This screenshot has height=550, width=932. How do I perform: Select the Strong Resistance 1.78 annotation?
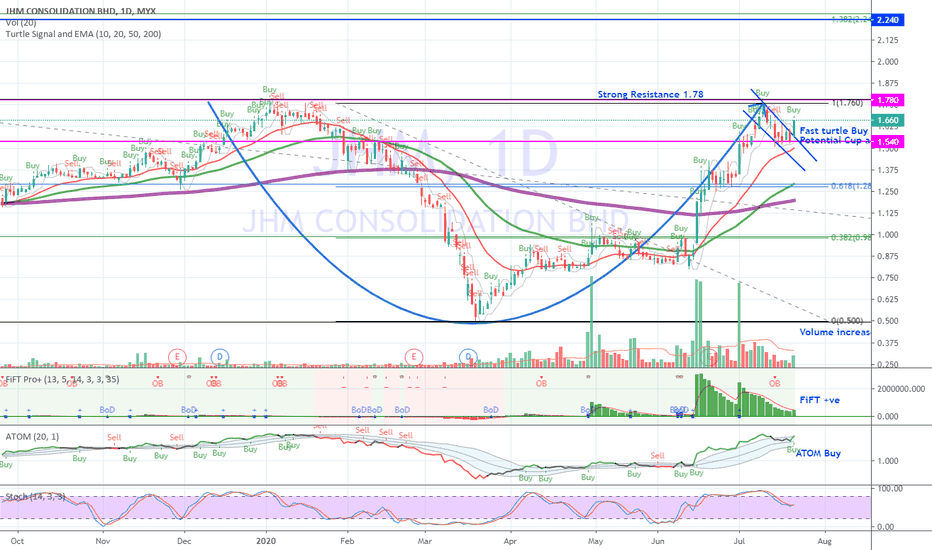650,94
